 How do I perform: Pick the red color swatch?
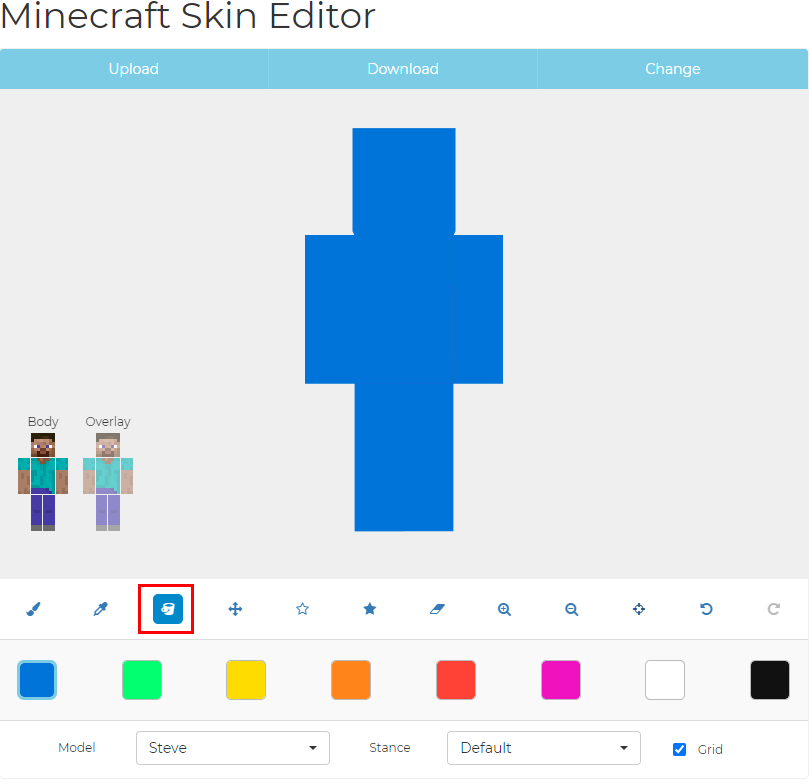[456, 680]
